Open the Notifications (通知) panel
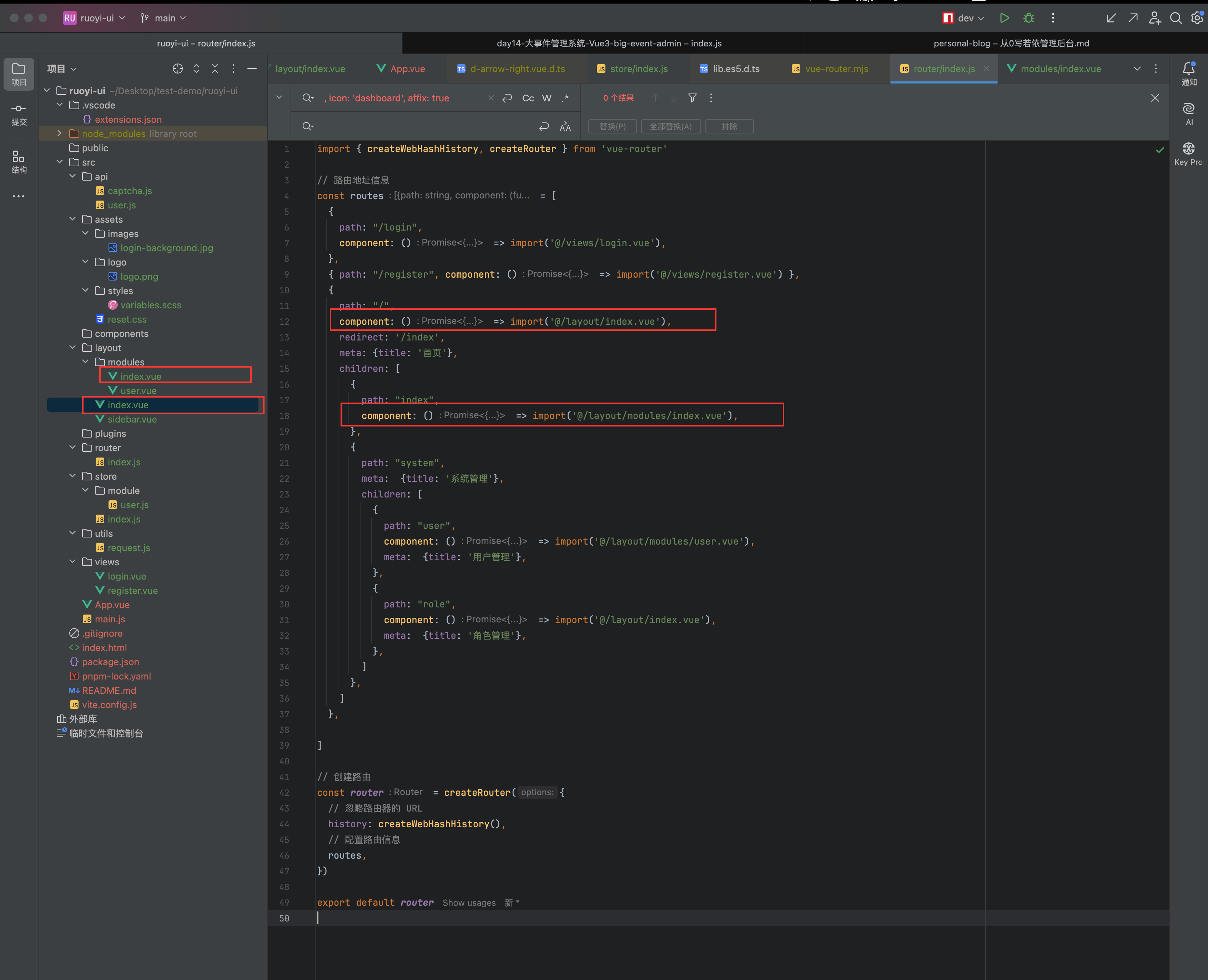 tap(1189, 74)
